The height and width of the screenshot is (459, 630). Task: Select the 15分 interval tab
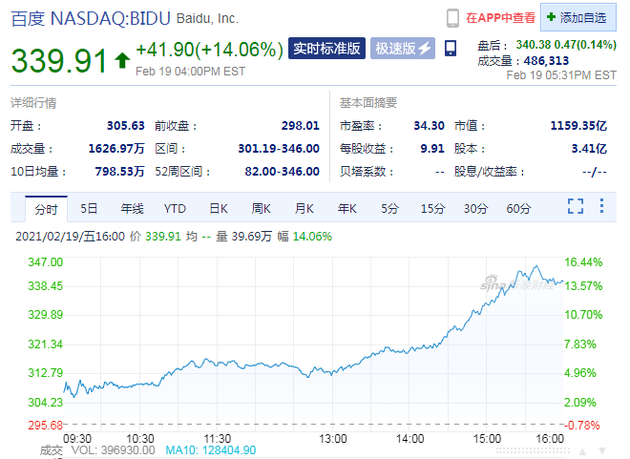point(433,209)
